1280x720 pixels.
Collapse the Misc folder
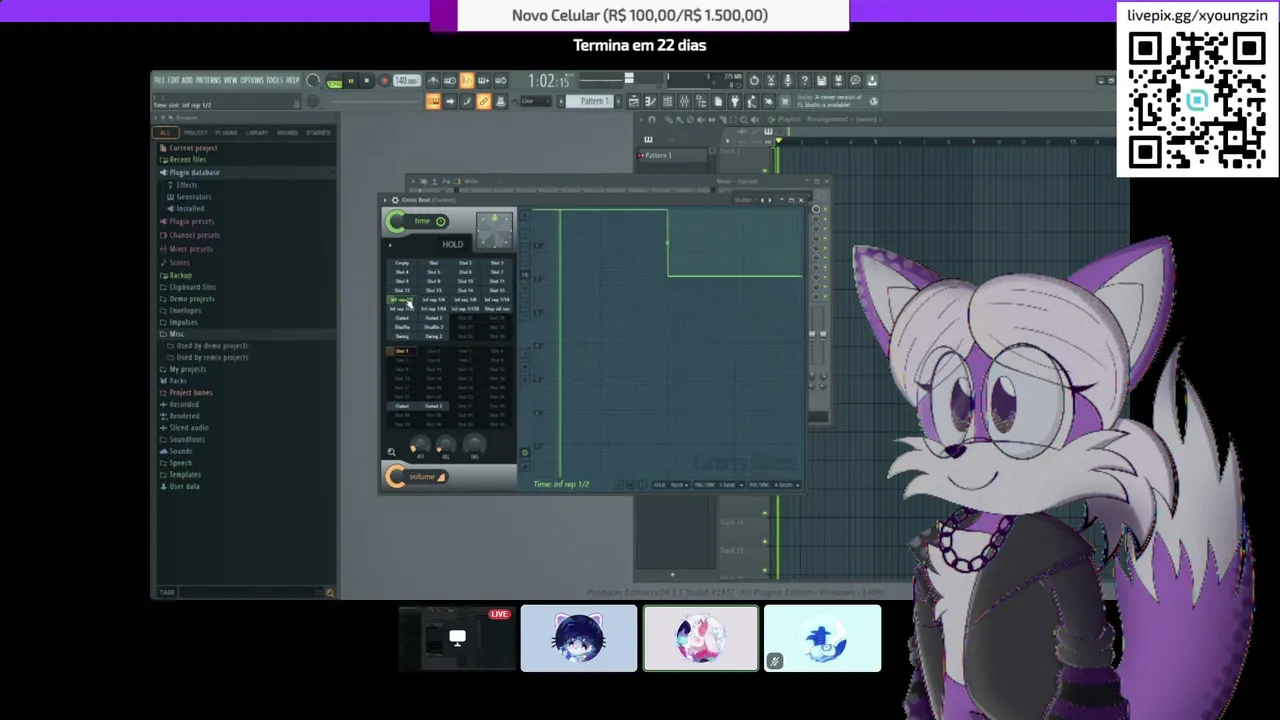click(x=176, y=334)
